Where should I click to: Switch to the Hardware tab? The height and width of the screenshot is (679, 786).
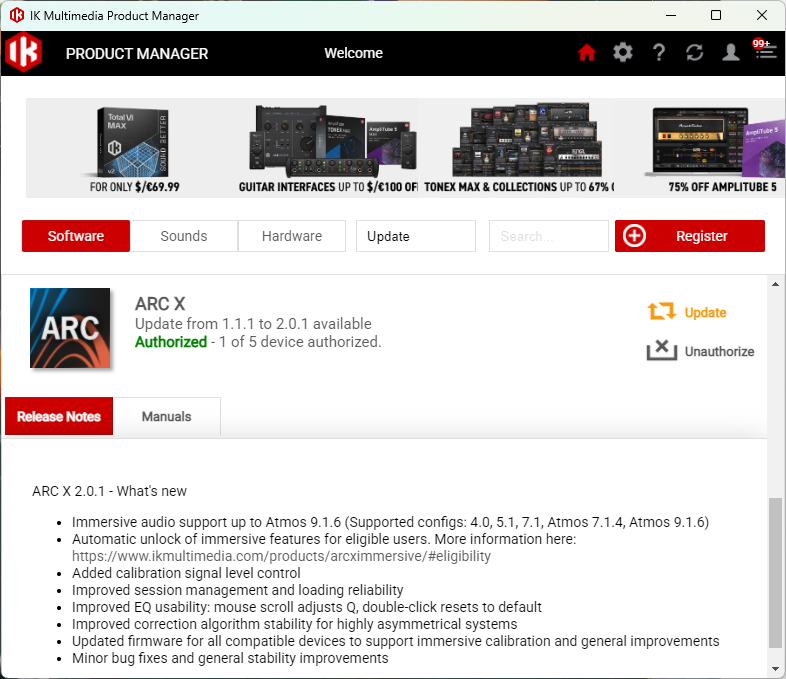click(x=292, y=236)
